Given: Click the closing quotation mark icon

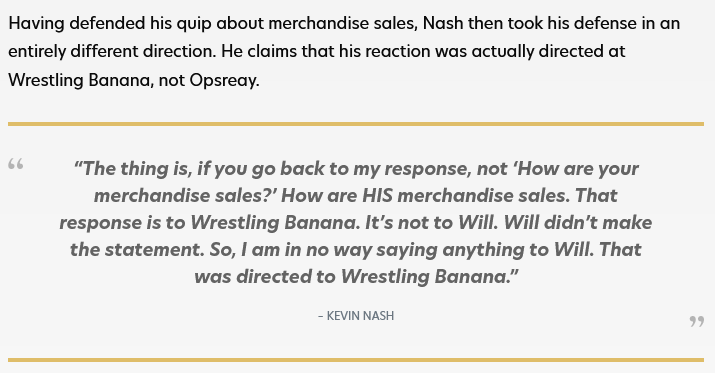Looking at the screenshot, I should click(x=696, y=321).
